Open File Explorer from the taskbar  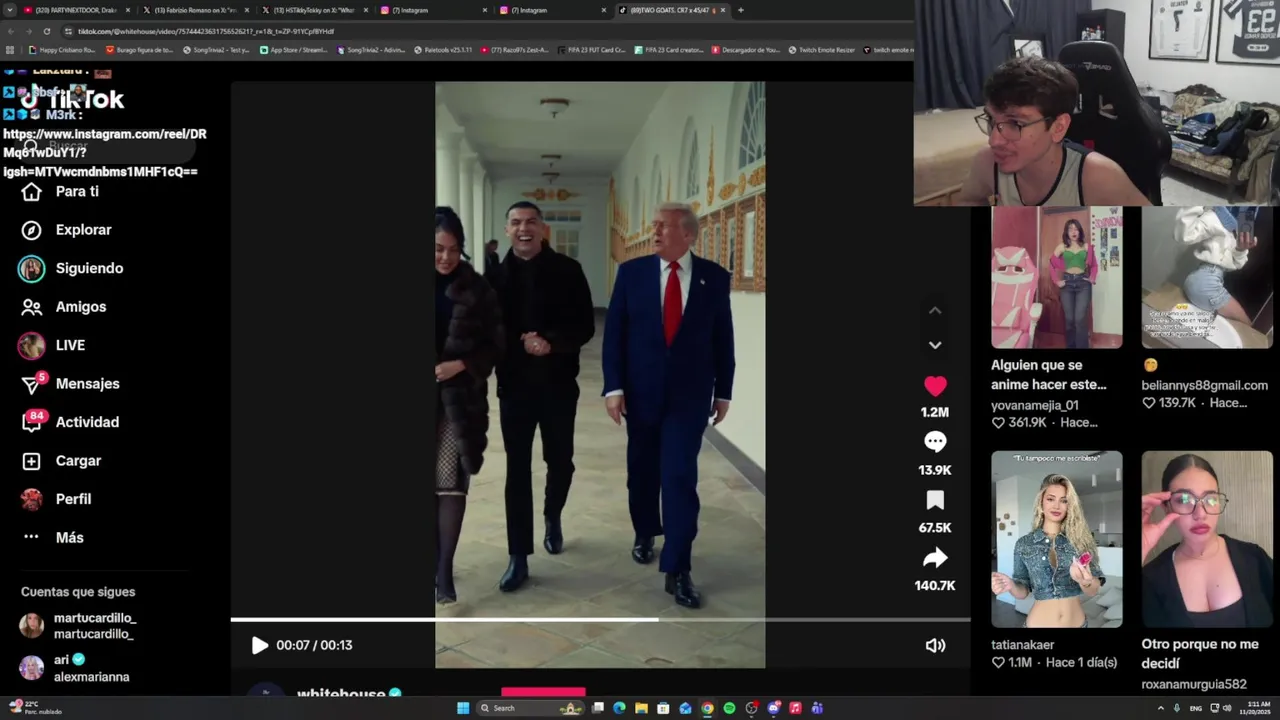click(x=641, y=708)
